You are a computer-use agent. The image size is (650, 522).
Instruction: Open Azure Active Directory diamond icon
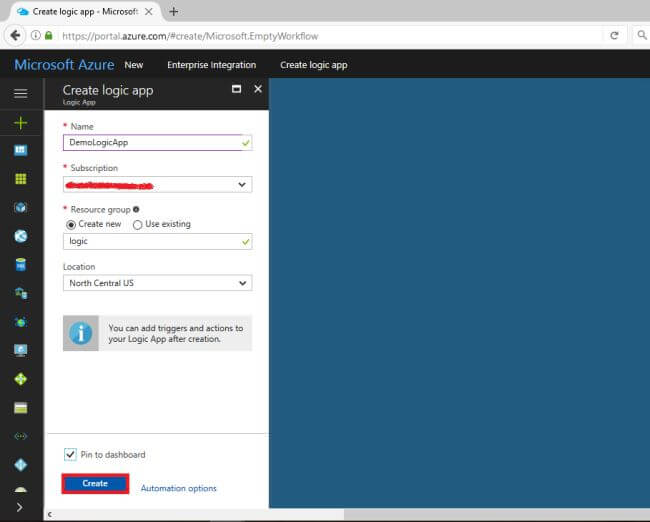coord(20,465)
